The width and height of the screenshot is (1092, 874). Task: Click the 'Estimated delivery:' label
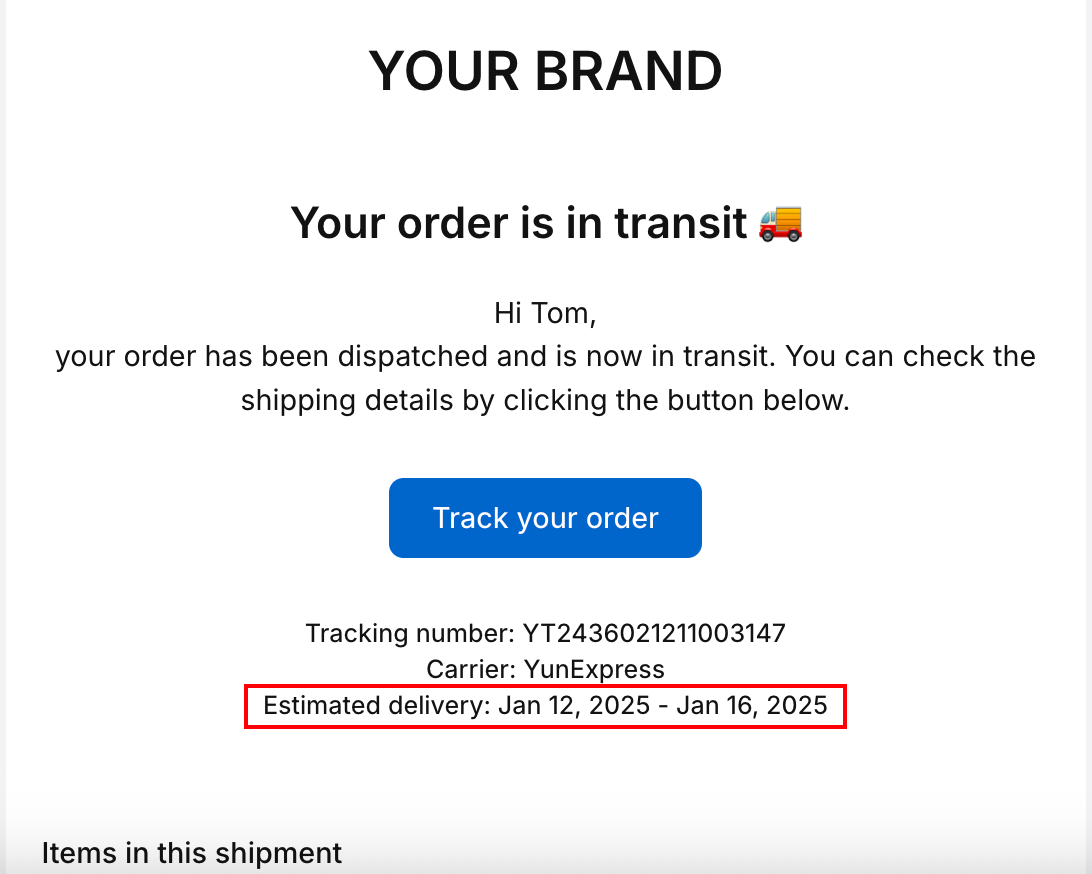(377, 705)
